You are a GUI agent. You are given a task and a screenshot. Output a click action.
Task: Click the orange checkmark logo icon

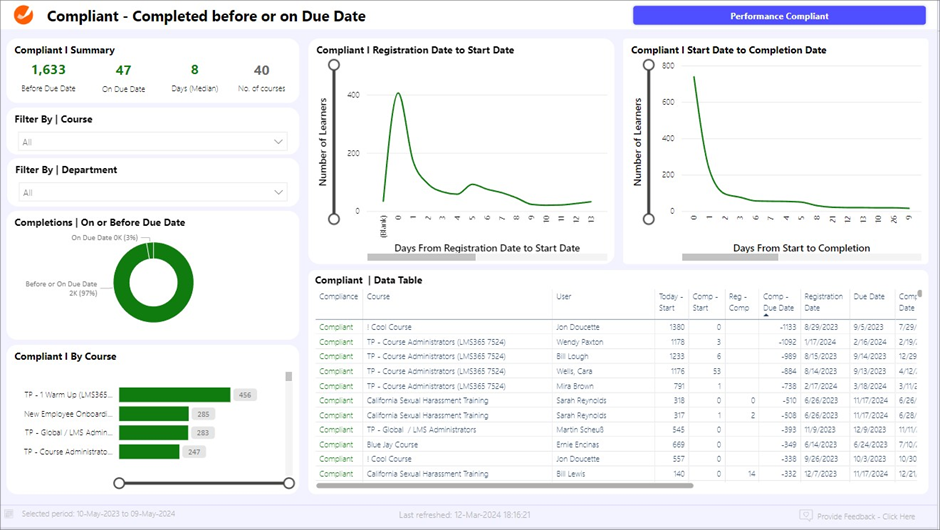pyautogui.click(x=24, y=16)
